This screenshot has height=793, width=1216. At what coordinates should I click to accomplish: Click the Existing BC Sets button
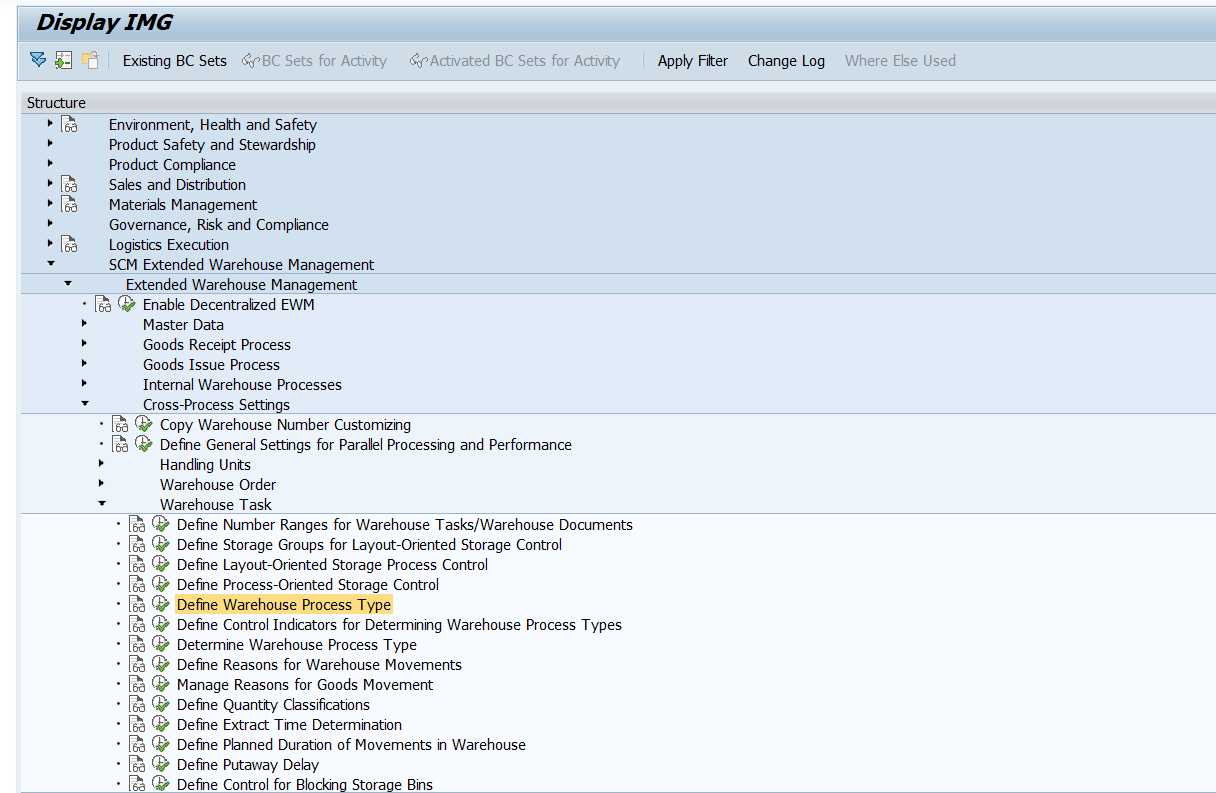175,61
